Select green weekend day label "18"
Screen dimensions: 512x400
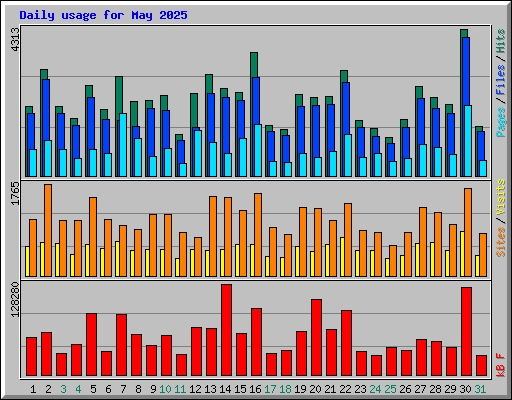(285, 389)
